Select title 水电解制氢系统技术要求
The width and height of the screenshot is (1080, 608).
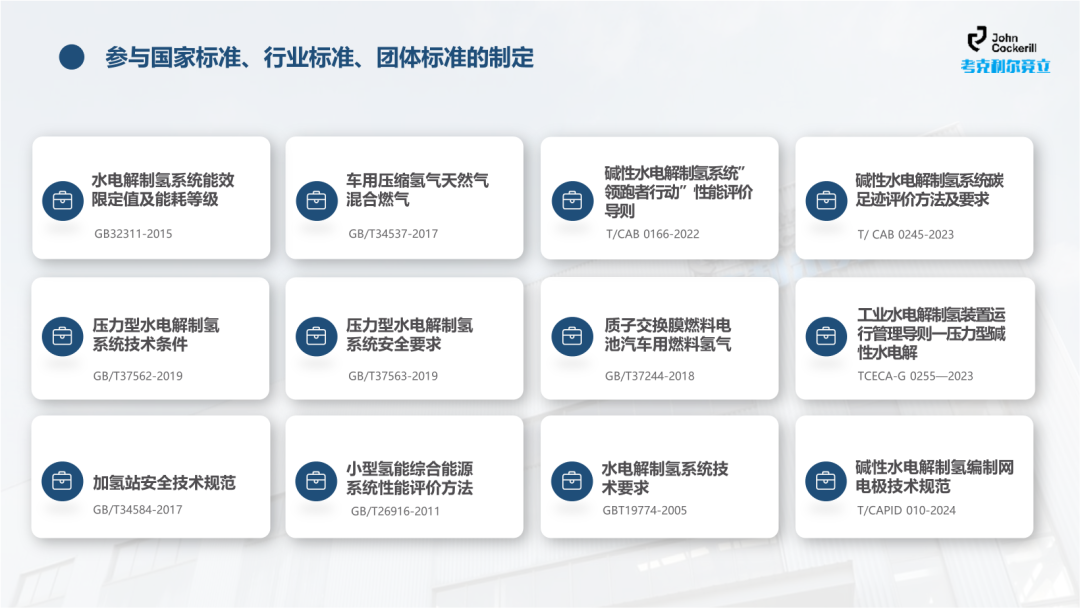(x=665, y=479)
